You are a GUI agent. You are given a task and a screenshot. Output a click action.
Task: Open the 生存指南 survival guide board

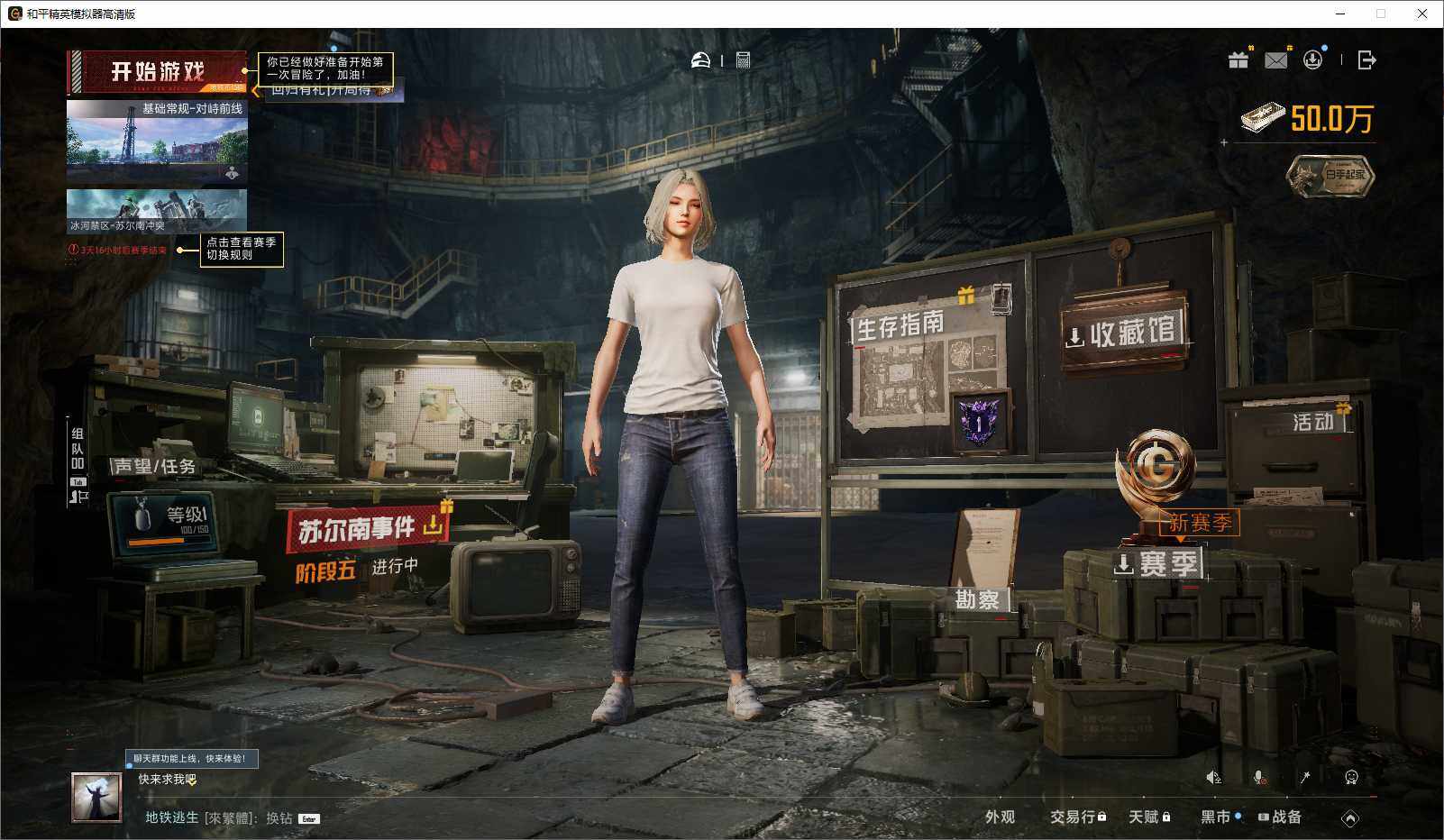pos(900,324)
